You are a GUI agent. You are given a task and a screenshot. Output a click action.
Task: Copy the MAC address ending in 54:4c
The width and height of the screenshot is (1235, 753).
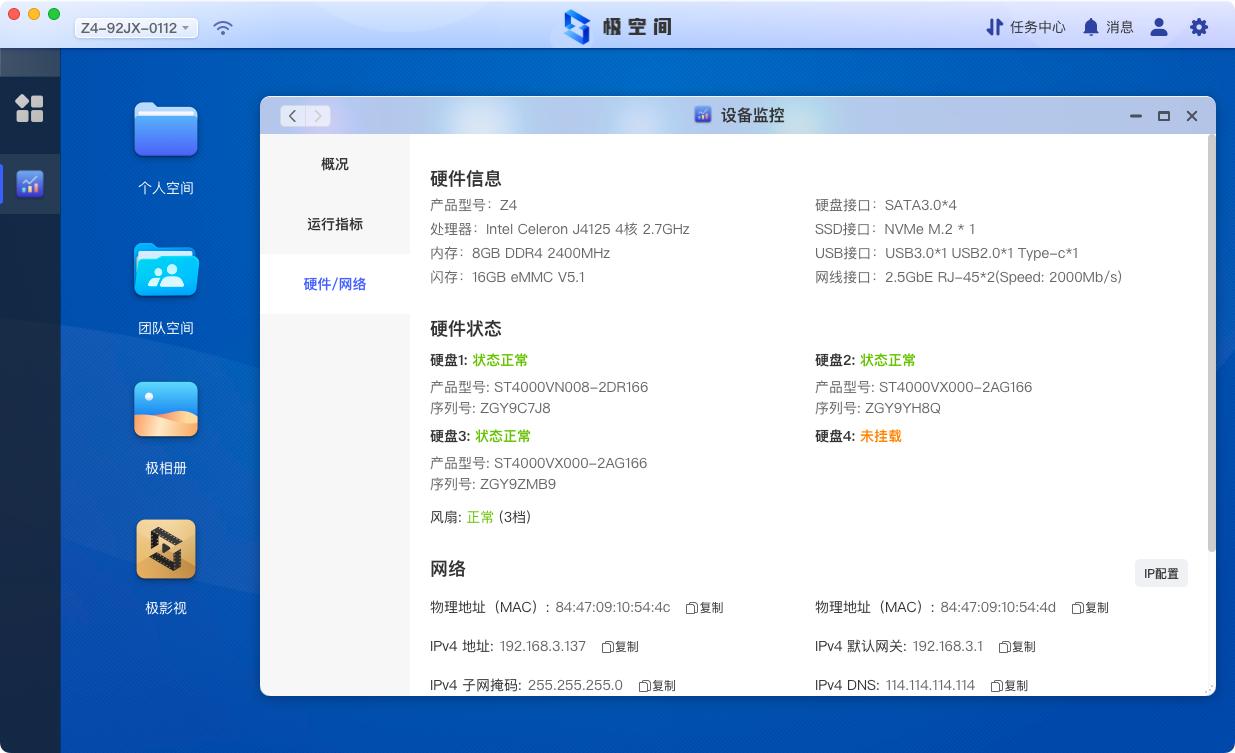click(704, 608)
